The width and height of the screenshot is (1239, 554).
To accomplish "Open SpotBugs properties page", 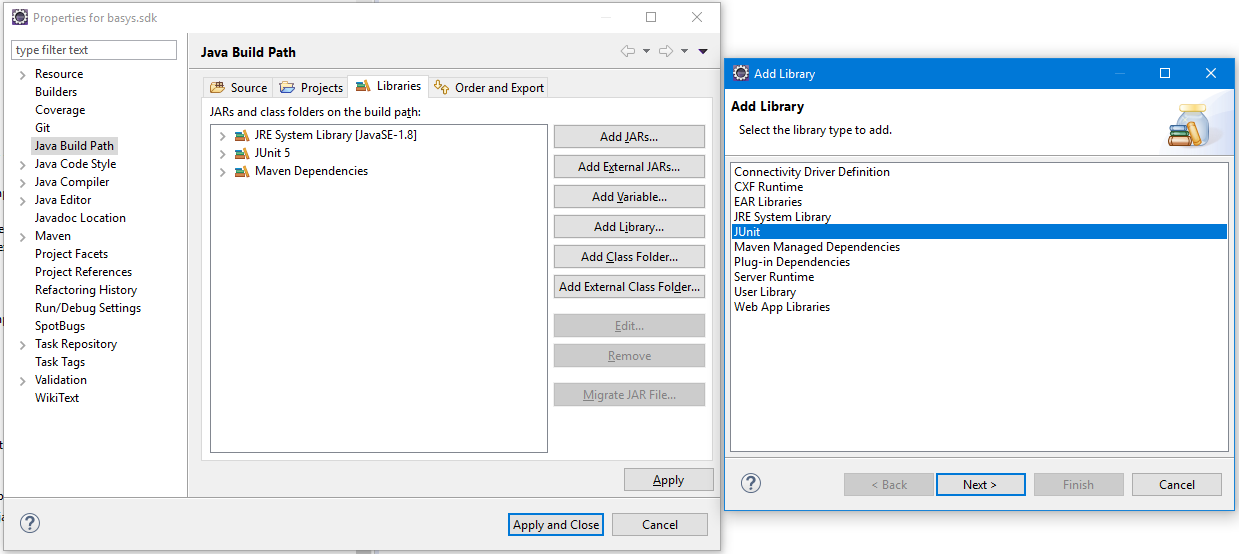I will click(60, 326).
